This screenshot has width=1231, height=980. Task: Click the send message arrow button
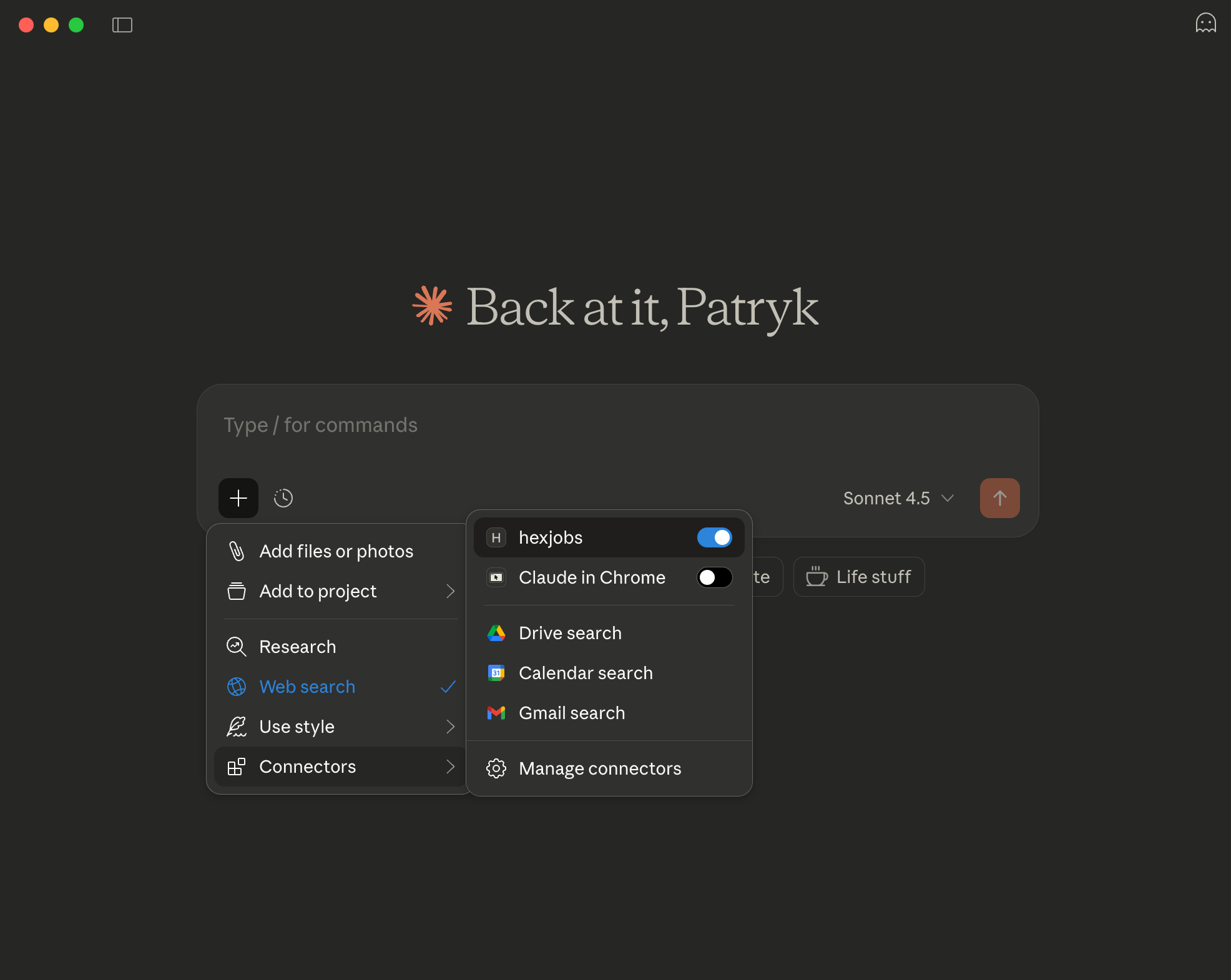click(999, 498)
